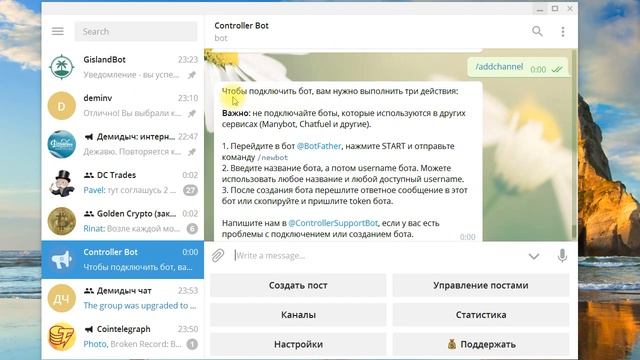Screen dimensions: 640x360
Task: Select the Controller Bot chat row
Action: click(x=122, y=260)
